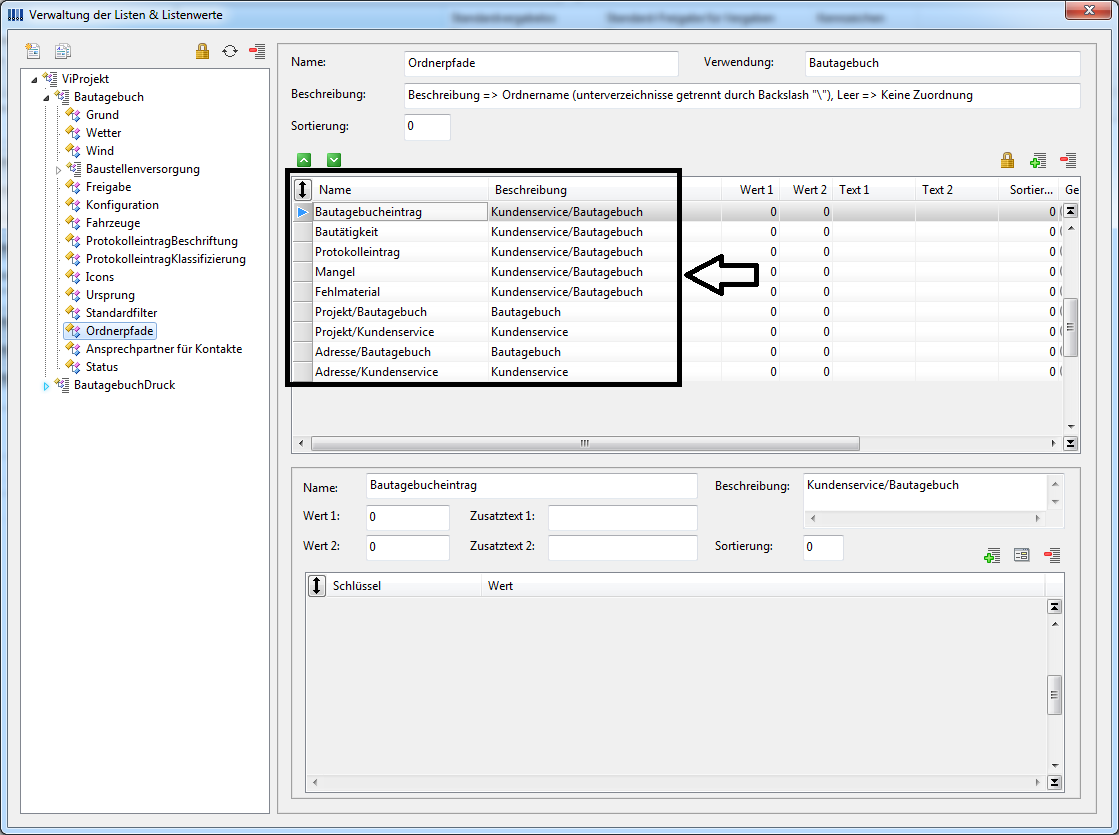Click the Zusatztext 2 input field

(x=622, y=547)
